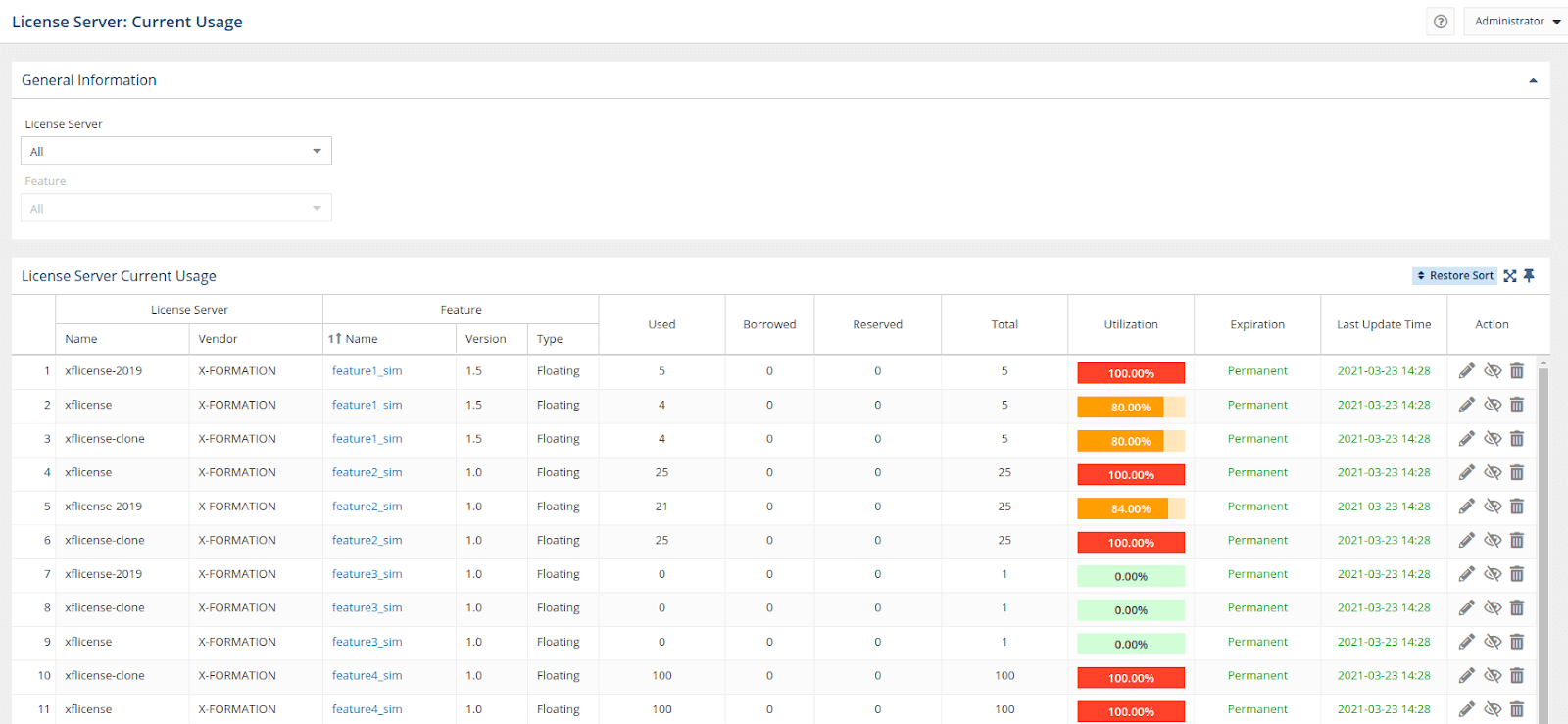Click 84.00% utilization bar in row 5
The image size is (1568, 724).
pyautogui.click(x=1131, y=508)
